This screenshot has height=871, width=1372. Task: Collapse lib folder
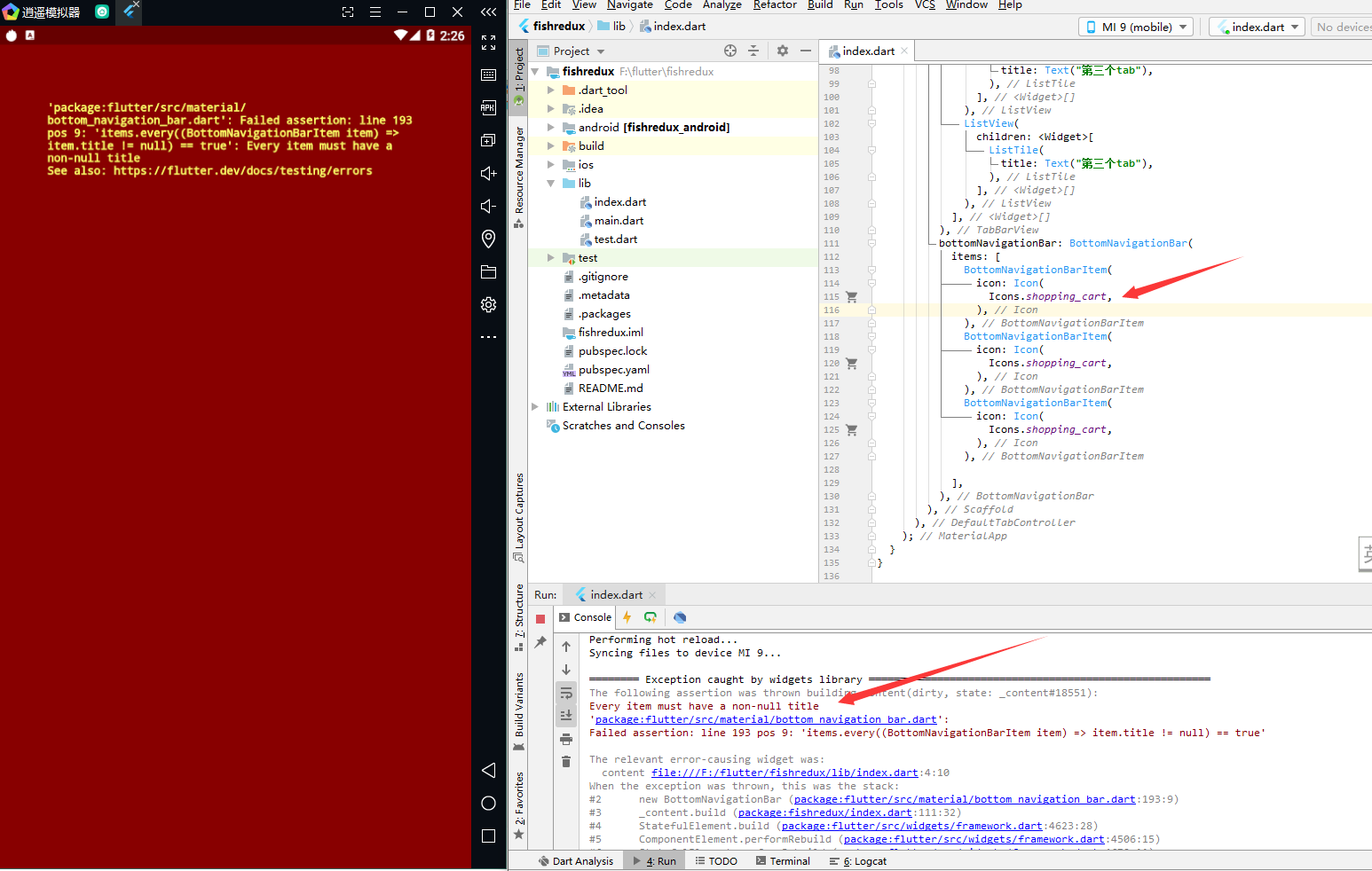point(551,183)
